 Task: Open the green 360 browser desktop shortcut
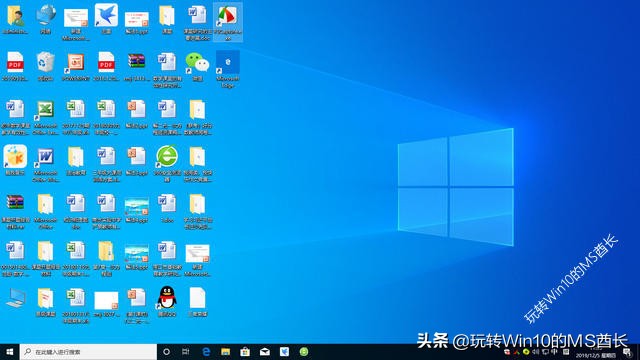(x=167, y=163)
